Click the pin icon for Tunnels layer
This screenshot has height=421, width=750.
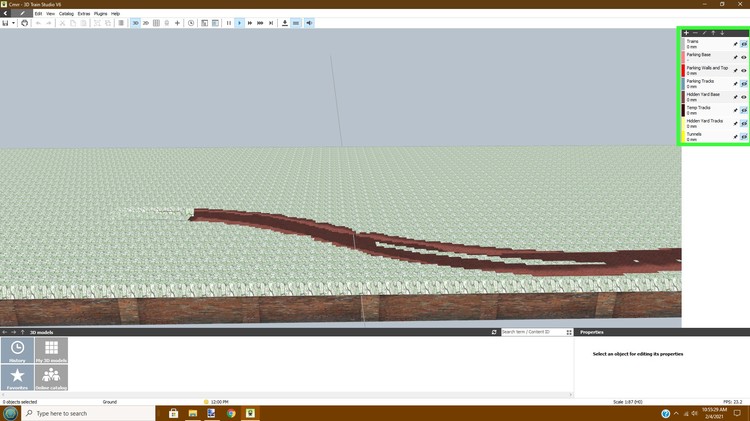[736, 137]
